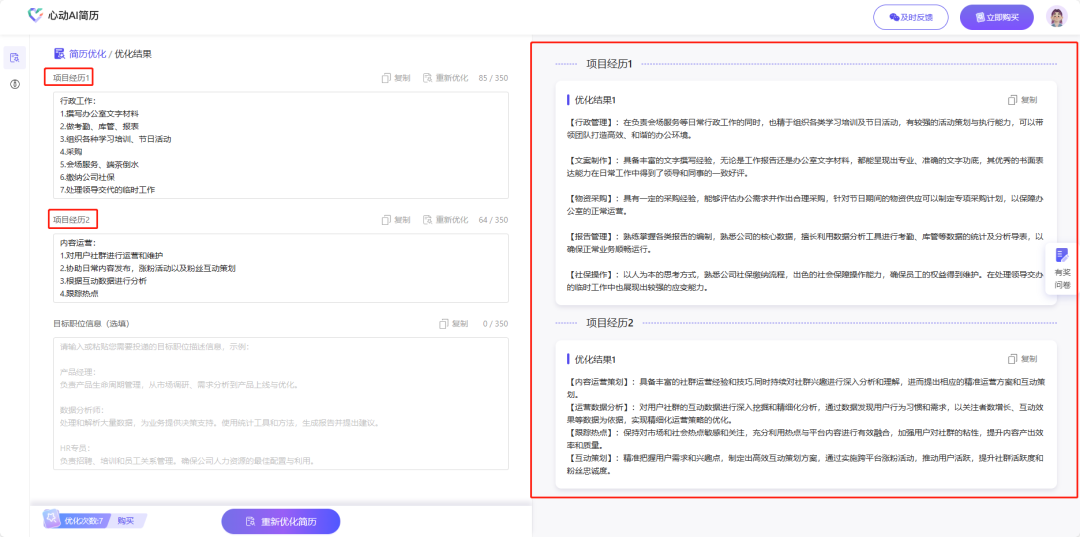Screen dimensions: 1080x537
Task: Open the 有奖问卷 survey side tab
Action: 1062,270
